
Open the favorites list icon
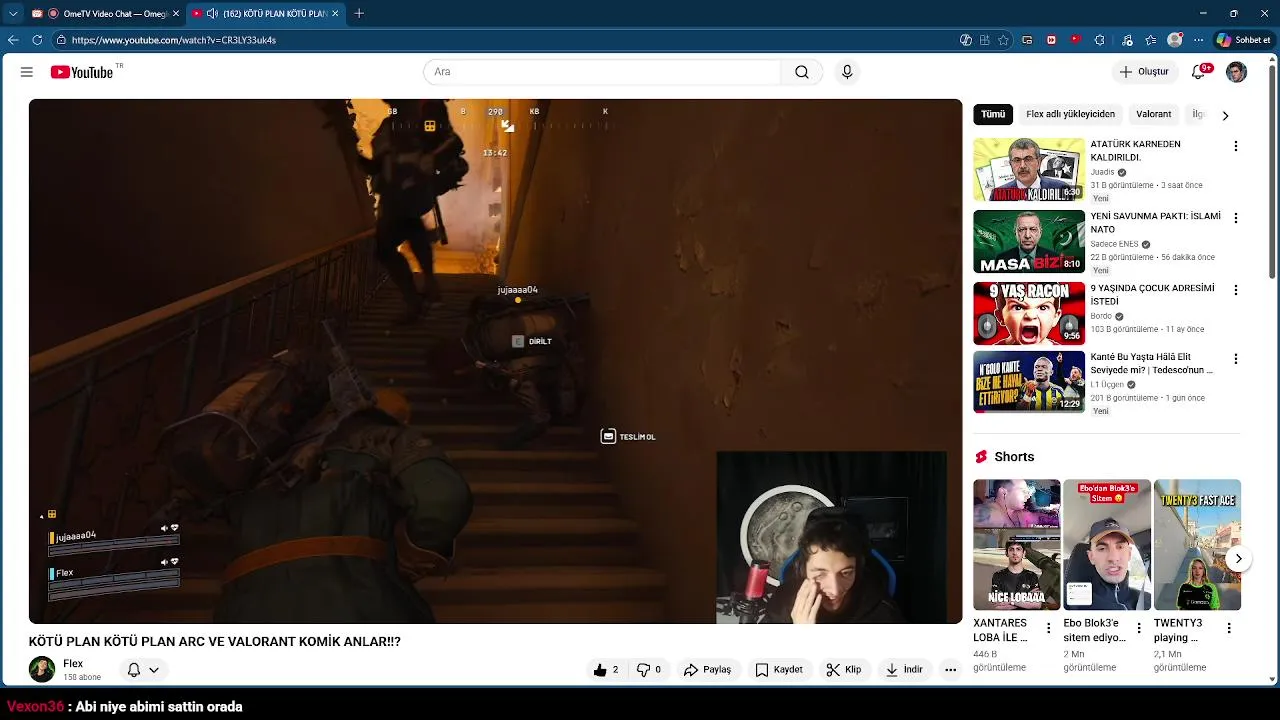(x=1151, y=40)
